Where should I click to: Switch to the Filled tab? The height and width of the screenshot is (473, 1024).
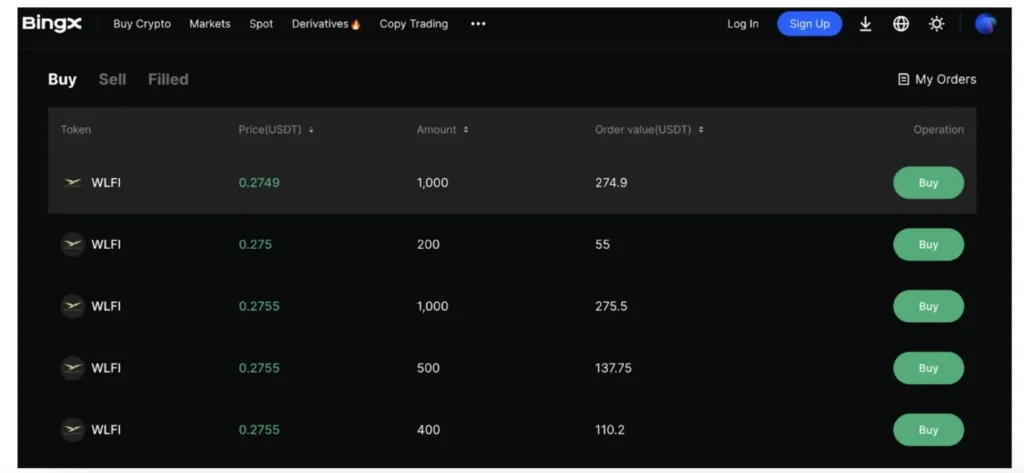(168, 79)
